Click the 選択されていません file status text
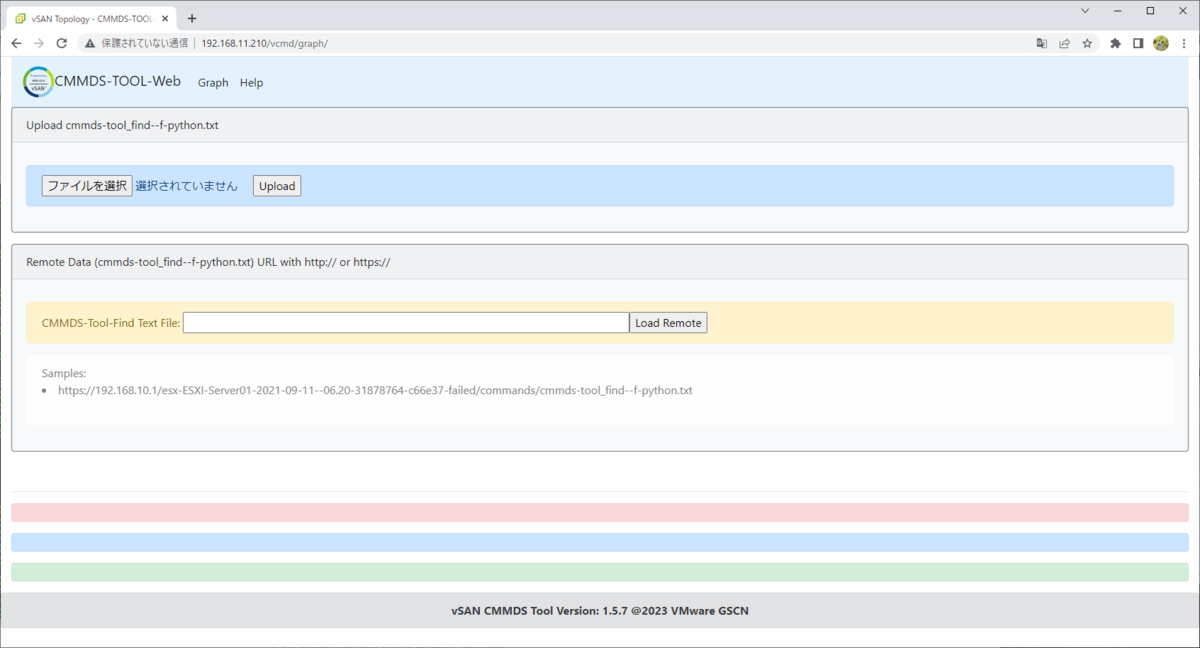Image resolution: width=1200 pixels, height=648 pixels. point(187,186)
